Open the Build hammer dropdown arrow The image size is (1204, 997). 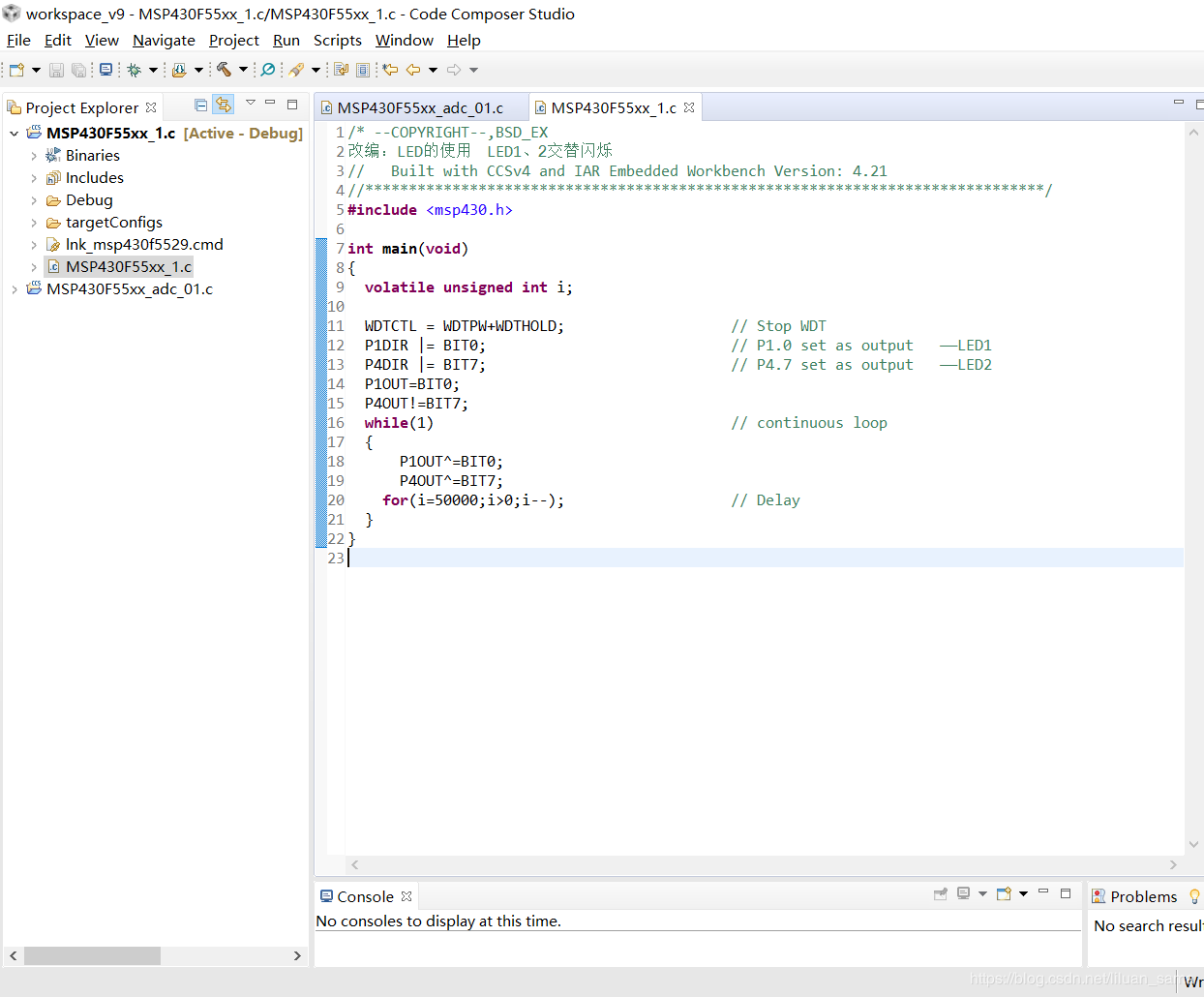tap(243, 70)
